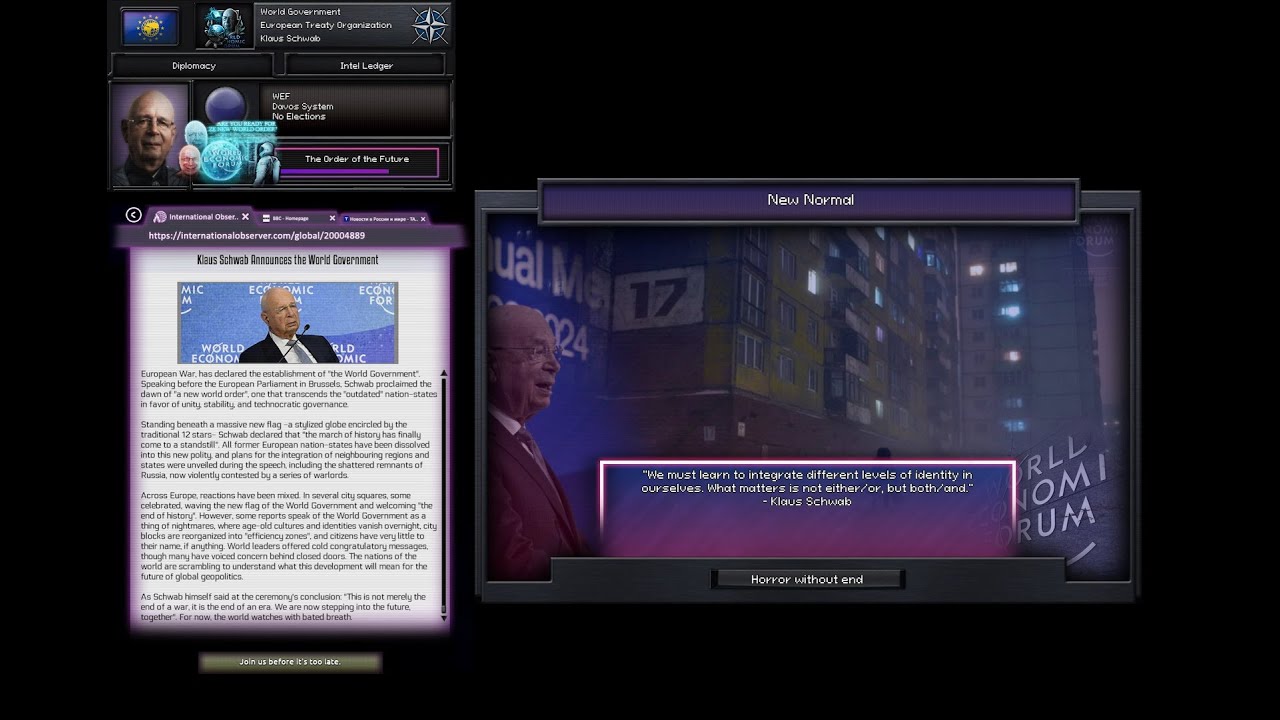Click Join us before it's too late

coord(290,662)
